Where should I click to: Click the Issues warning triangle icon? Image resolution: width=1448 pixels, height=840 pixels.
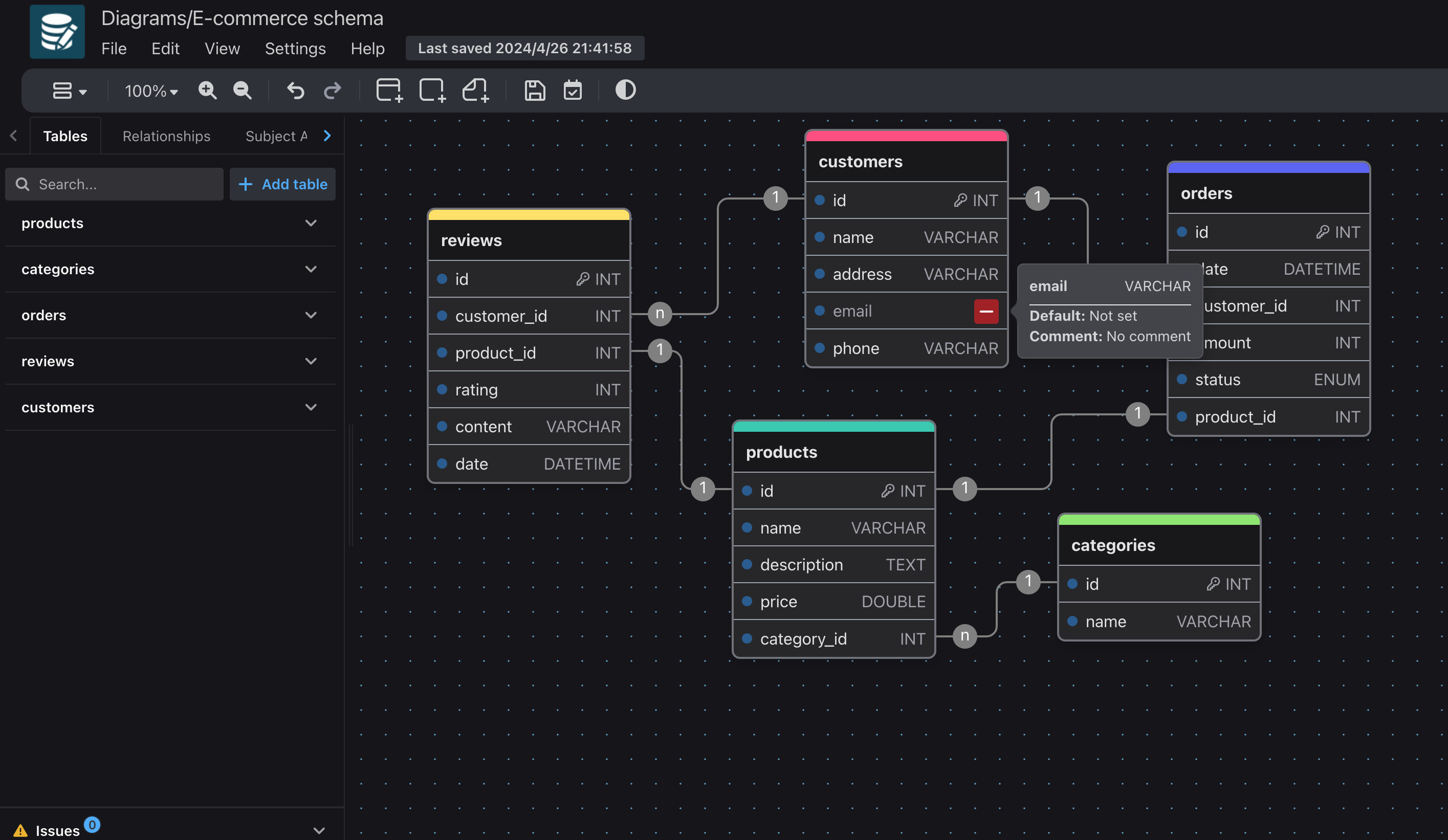tap(20, 830)
